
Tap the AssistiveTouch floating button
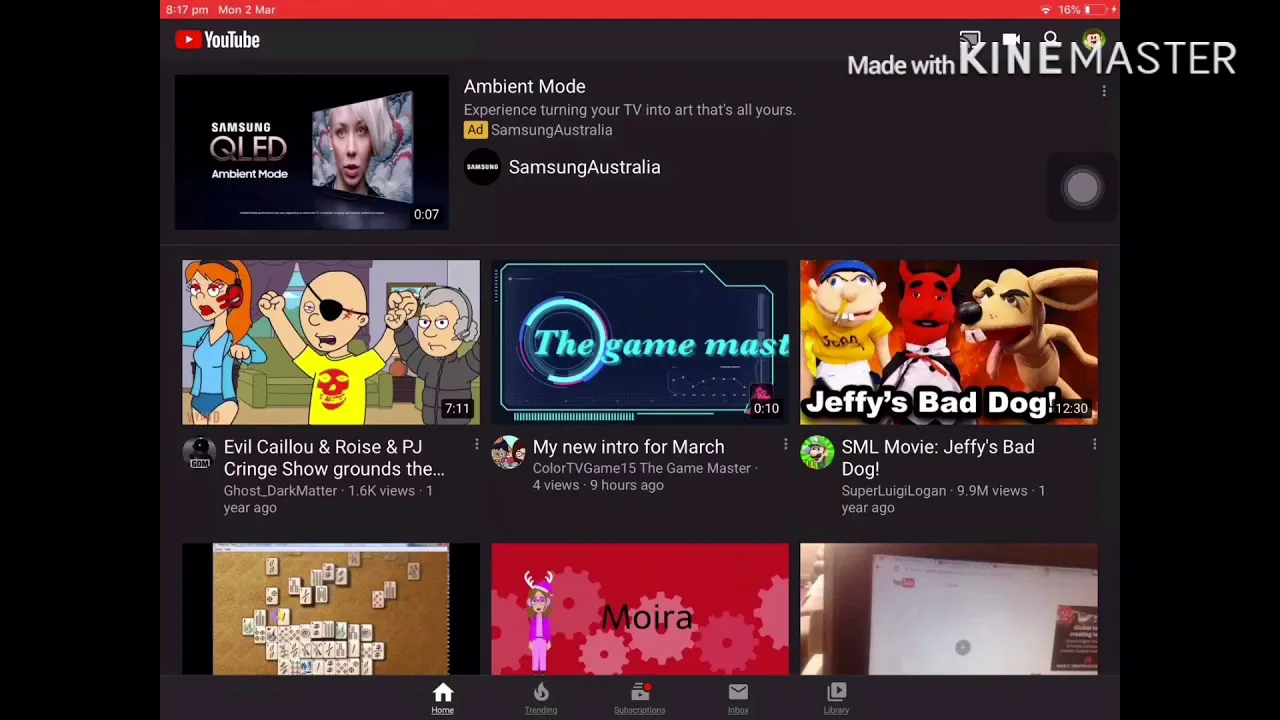1082,187
